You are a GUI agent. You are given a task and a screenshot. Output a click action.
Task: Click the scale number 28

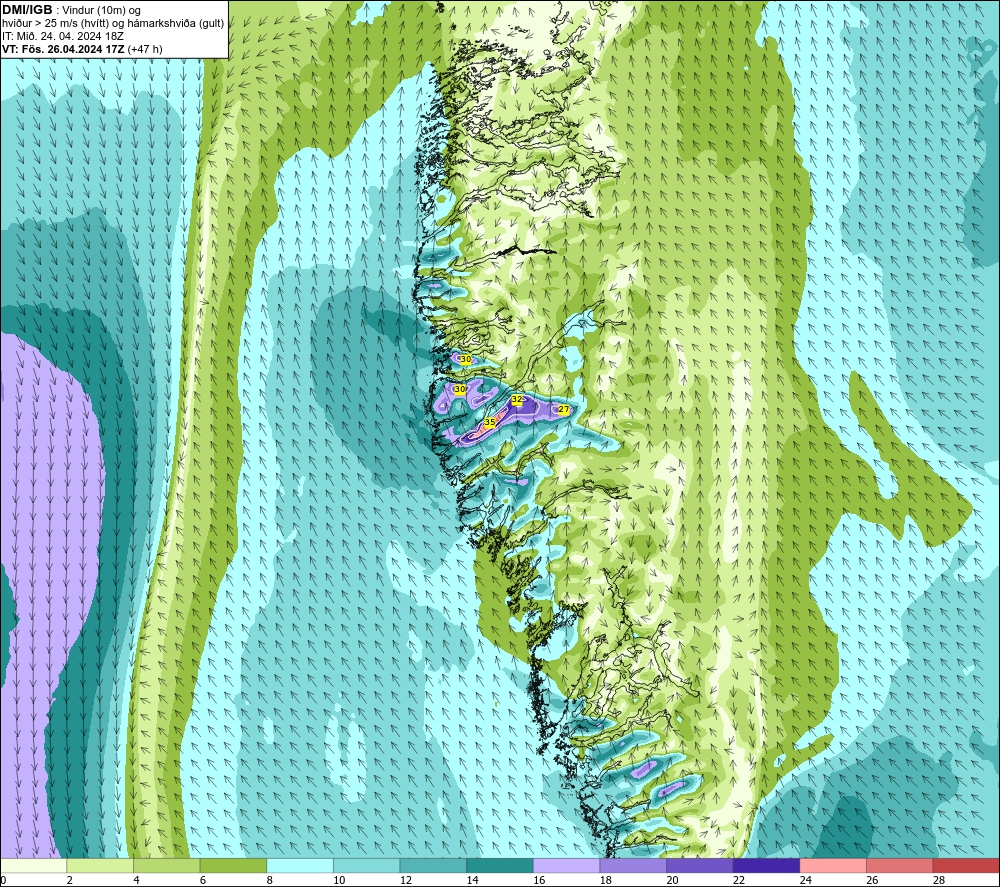[x=939, y=880]
